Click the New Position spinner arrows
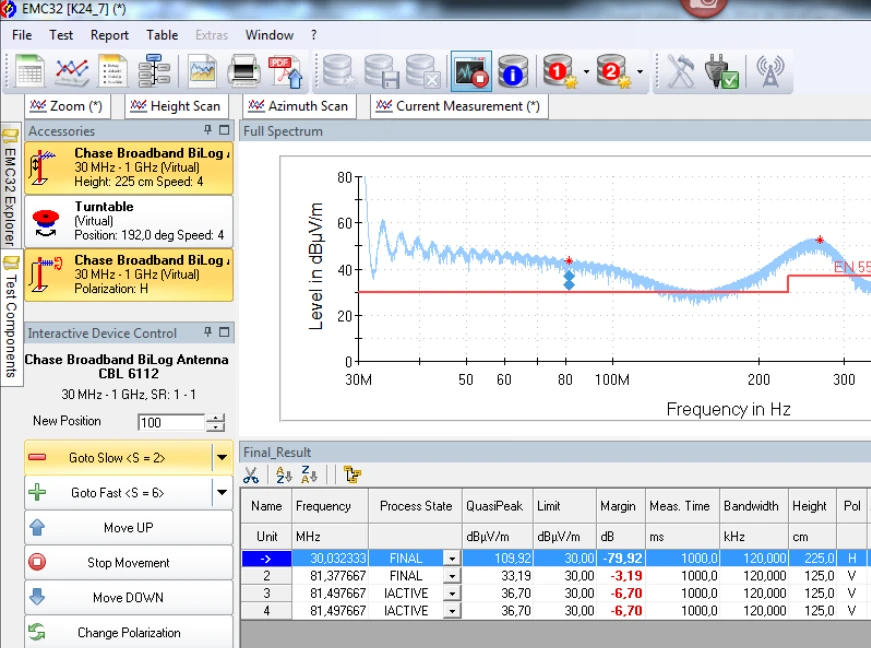This screenshot has height=648, width=871. pos(215,422)
